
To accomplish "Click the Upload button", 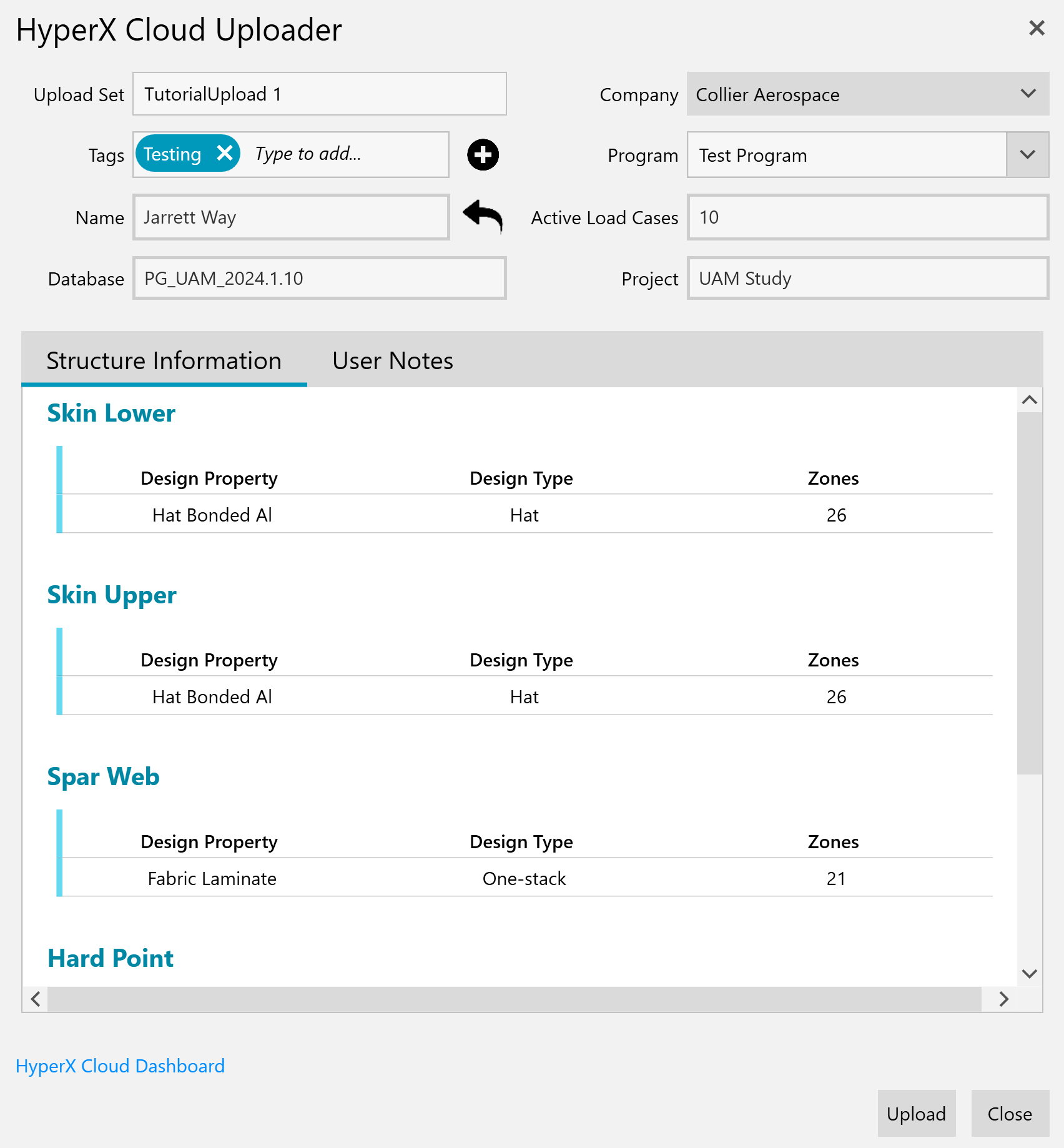I will click(x=916, y=1114).
